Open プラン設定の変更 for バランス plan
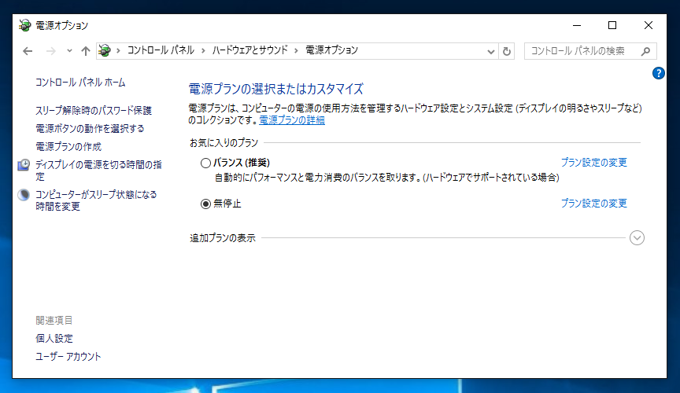This screenshot has width=680, height=393. click(x=594, y=163)
